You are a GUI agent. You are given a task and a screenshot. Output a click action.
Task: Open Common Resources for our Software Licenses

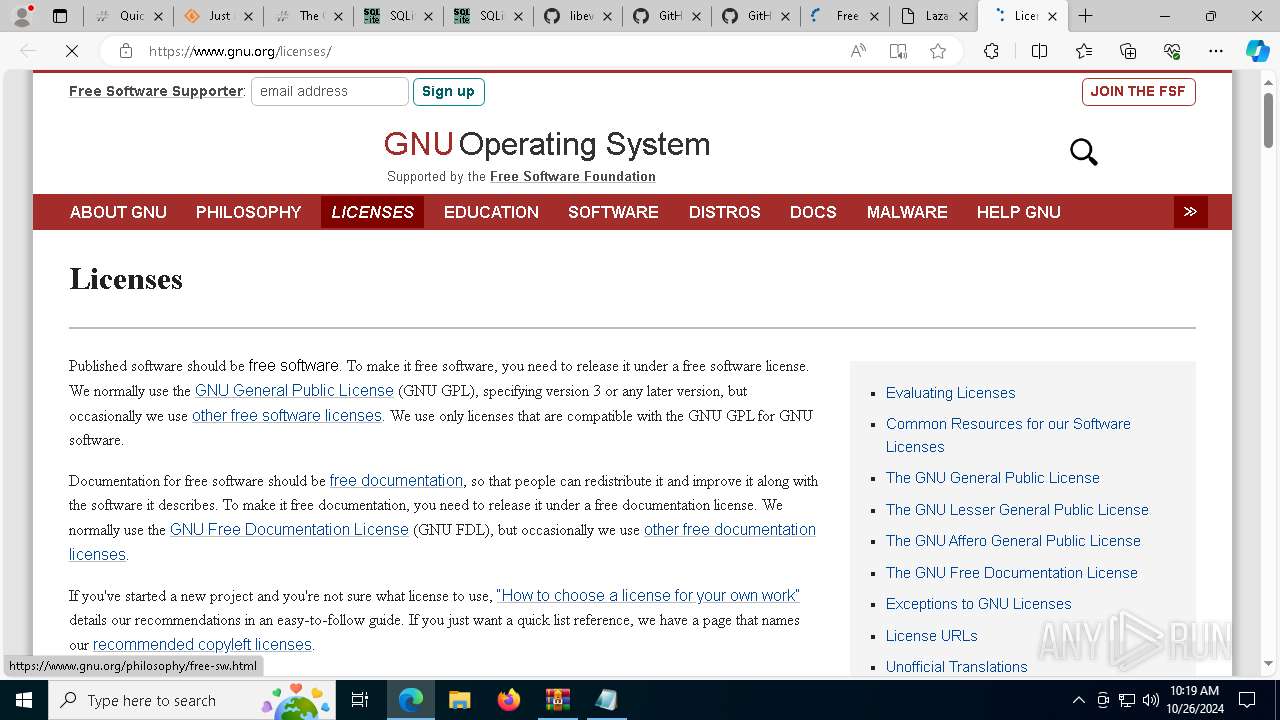pos(1008,435)
